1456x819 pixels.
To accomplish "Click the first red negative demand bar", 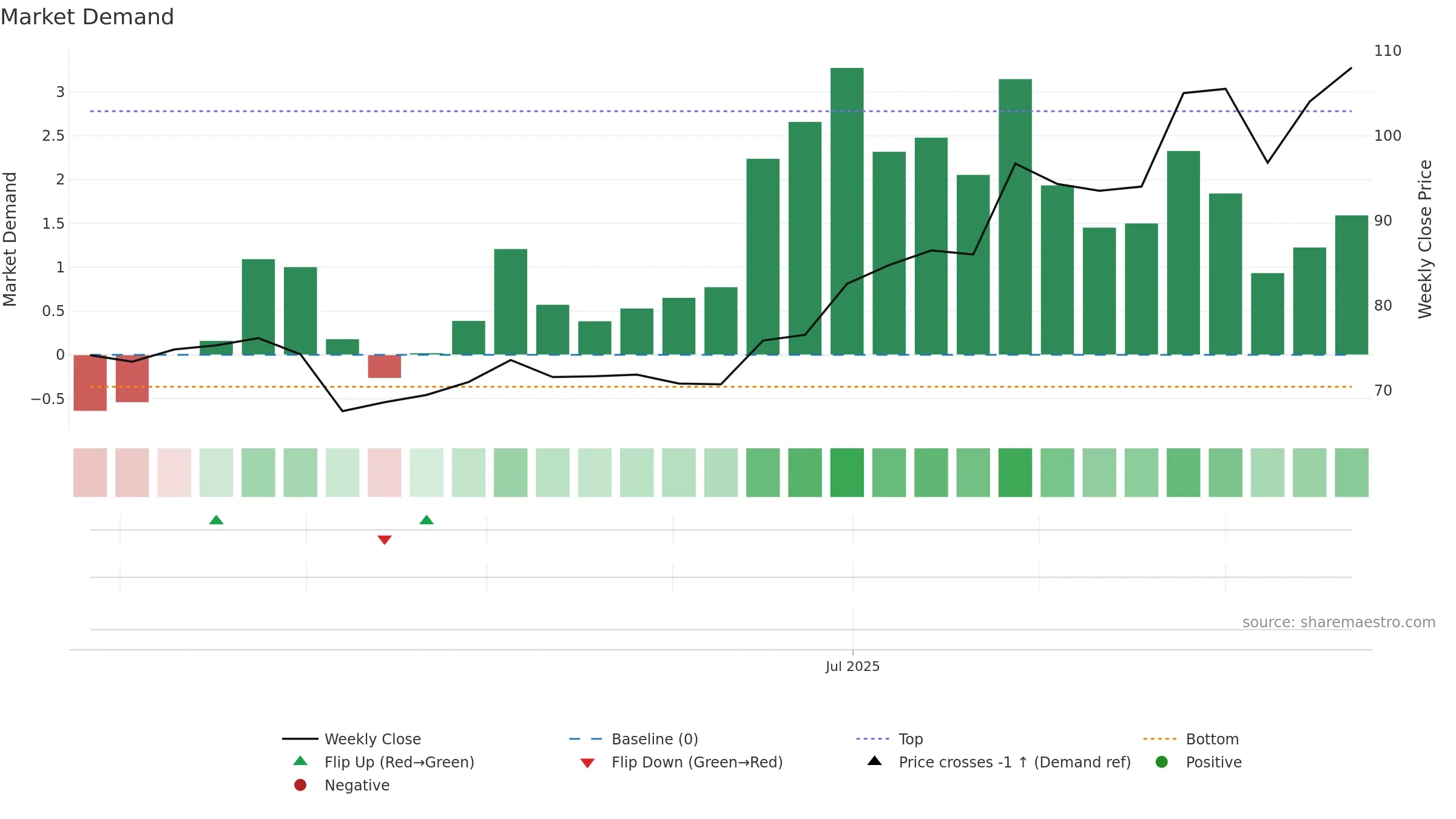I will [x=90, y=383].
